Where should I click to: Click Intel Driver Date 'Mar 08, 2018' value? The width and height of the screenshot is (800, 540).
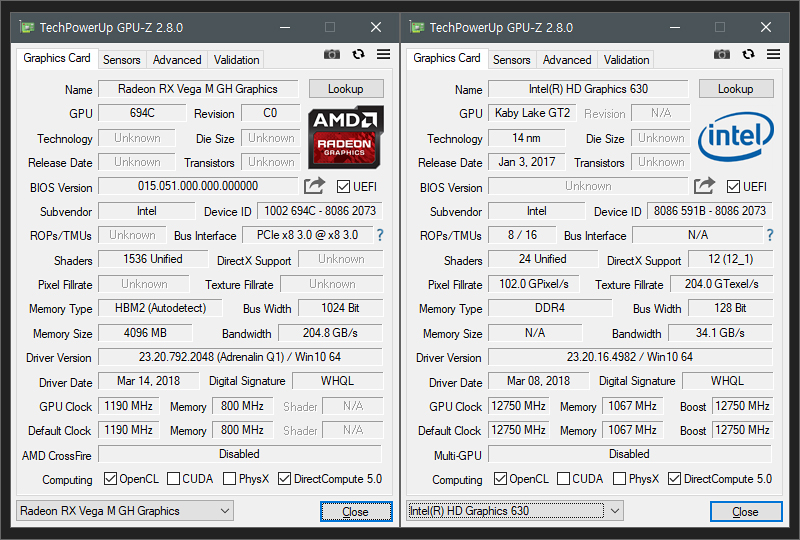pyautogui.click(x=538, y=381)
